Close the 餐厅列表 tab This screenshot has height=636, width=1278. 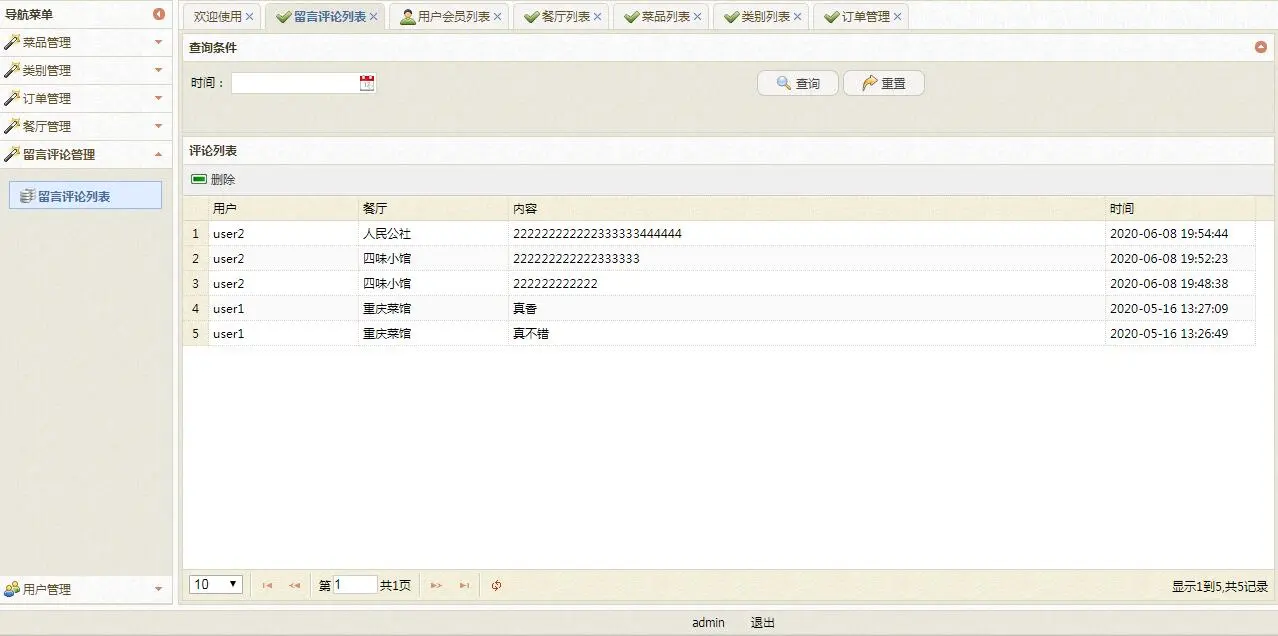(598, 17)
